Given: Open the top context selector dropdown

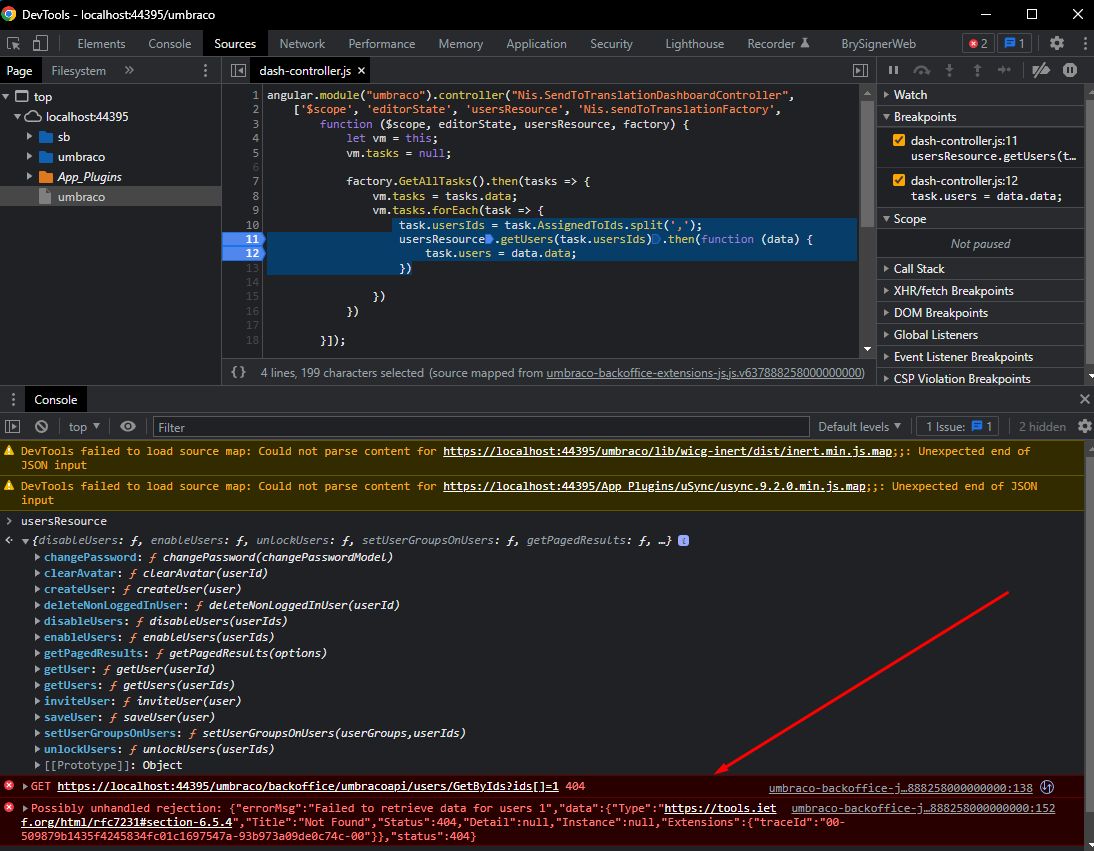Looking at the screenshot, I should tap(84, 426).
